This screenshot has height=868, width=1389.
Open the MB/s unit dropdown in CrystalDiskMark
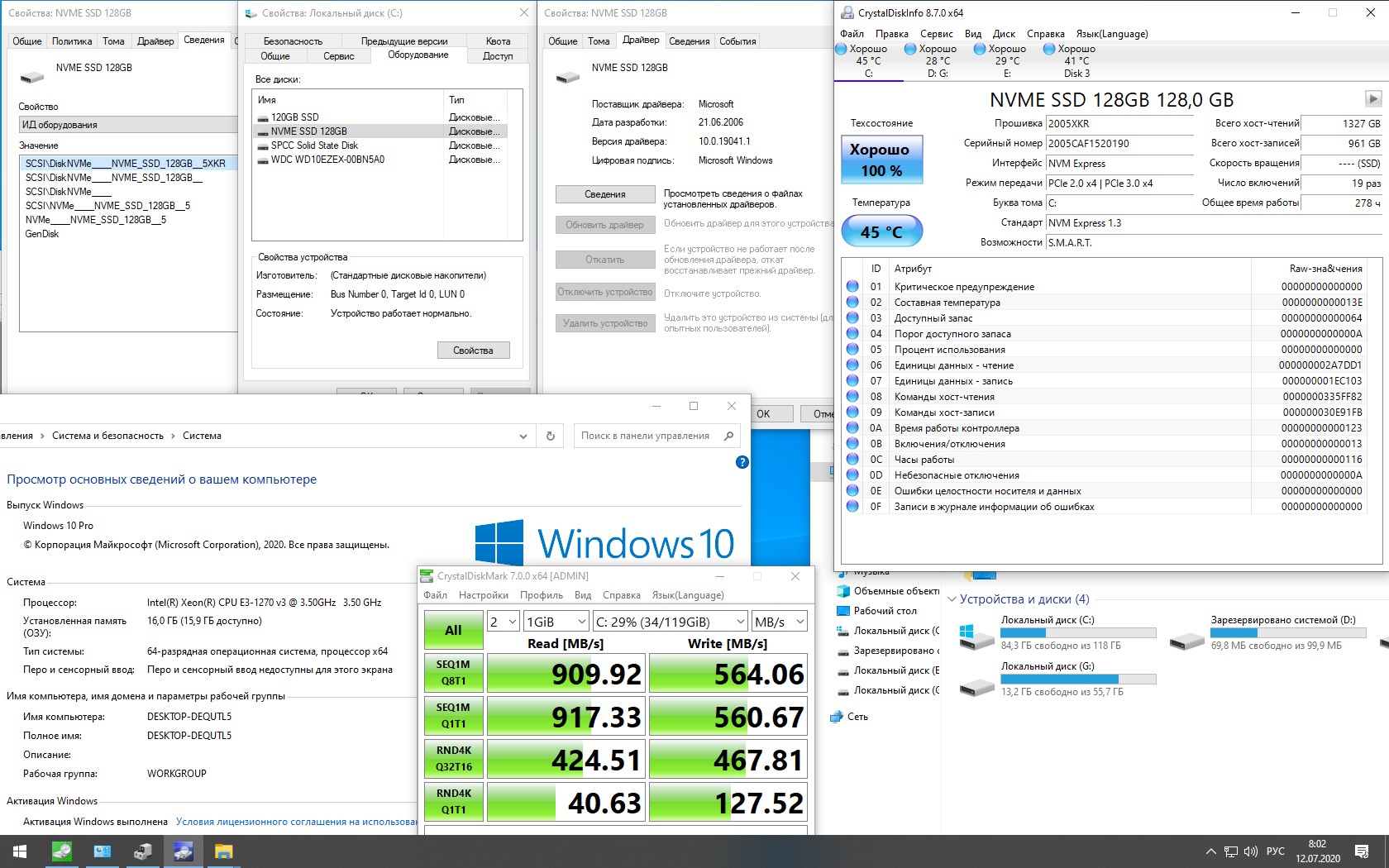[780, 622]
